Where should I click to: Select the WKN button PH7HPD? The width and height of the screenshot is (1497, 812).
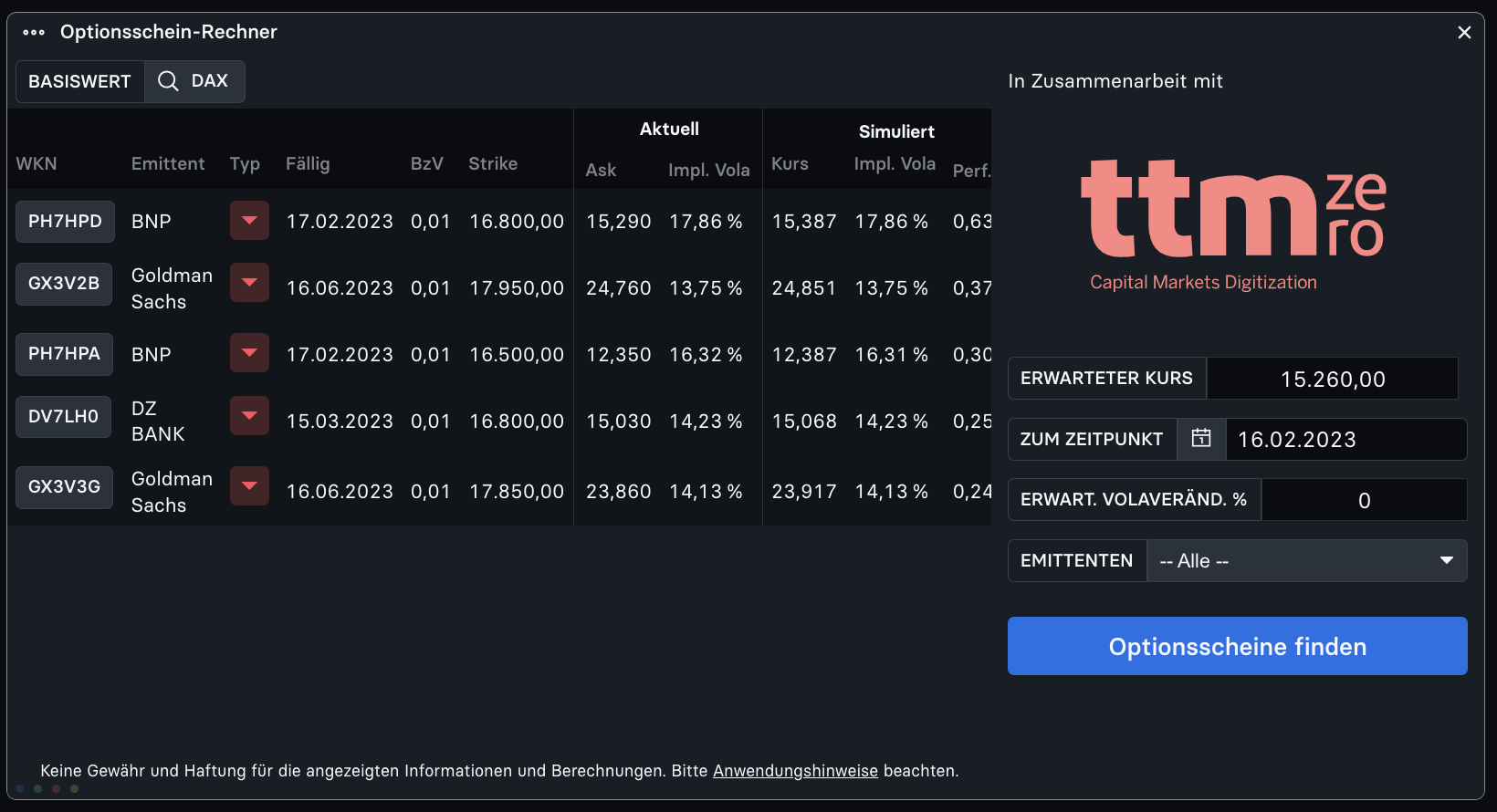[x=65, y=222]
